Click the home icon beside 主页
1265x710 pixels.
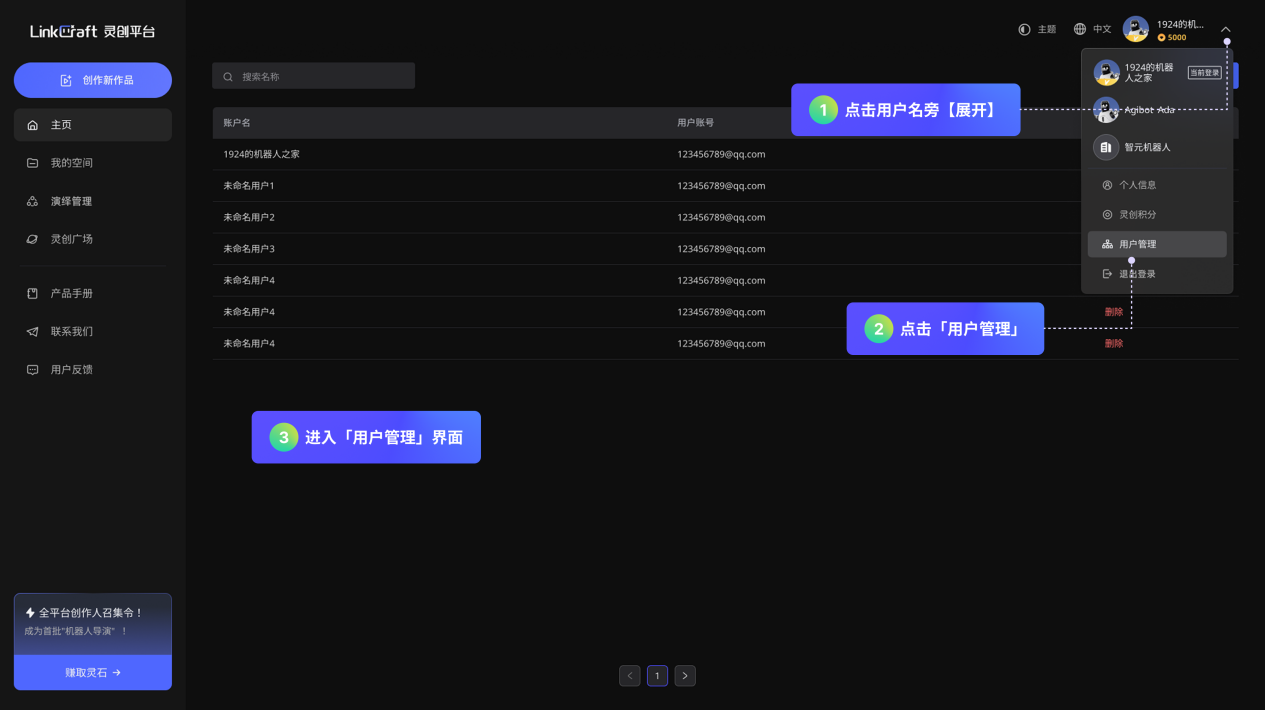(32, 125)
